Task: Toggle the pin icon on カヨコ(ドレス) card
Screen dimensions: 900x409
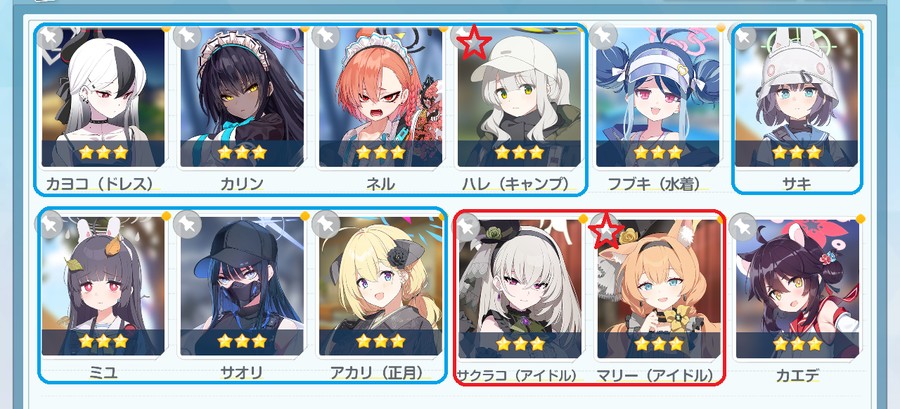Action: 50,37
